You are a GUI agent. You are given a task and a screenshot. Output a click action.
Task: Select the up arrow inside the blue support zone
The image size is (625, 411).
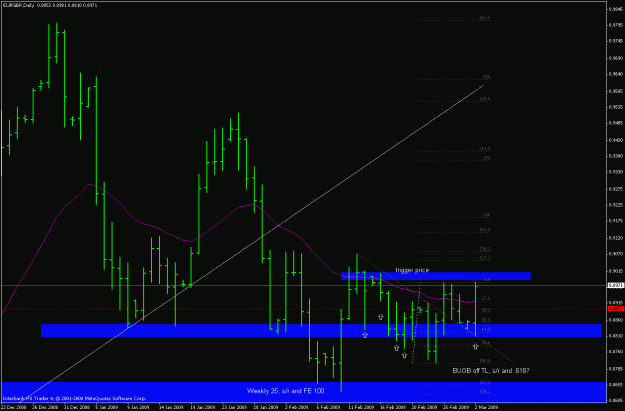tap(365, 335)
